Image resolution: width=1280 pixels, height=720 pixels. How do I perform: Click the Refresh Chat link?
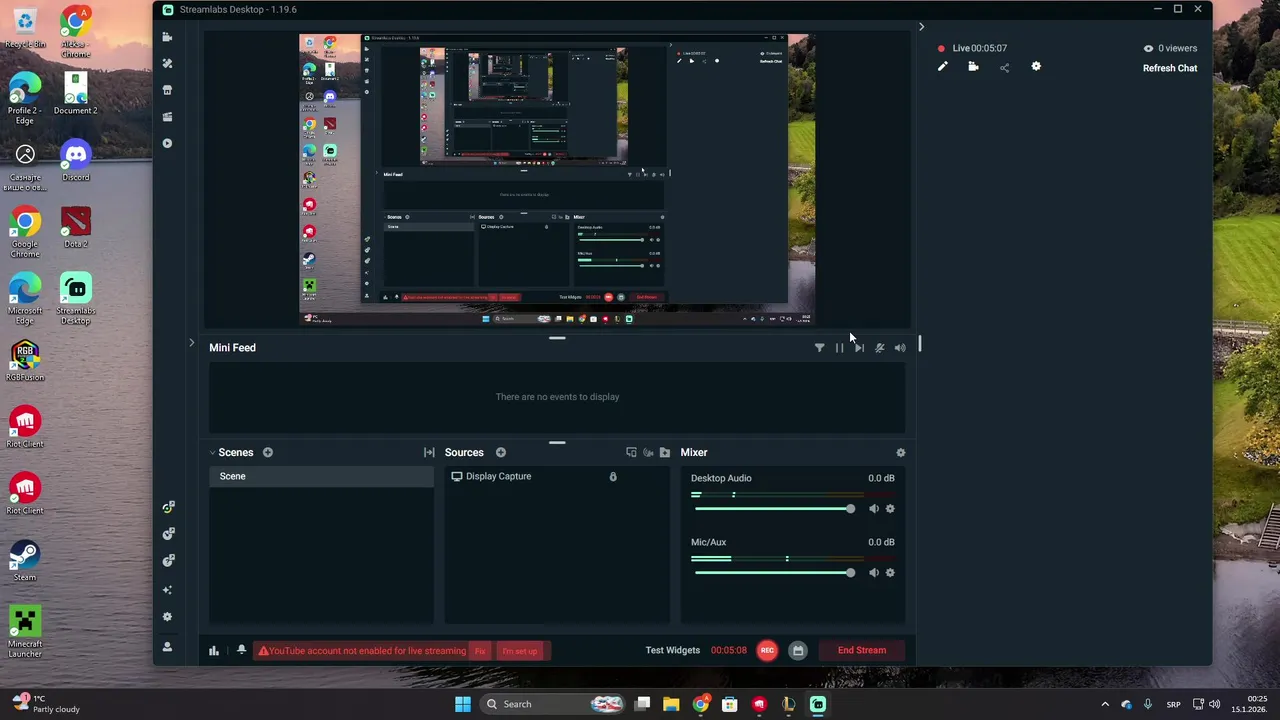(x=1170, y=68)
